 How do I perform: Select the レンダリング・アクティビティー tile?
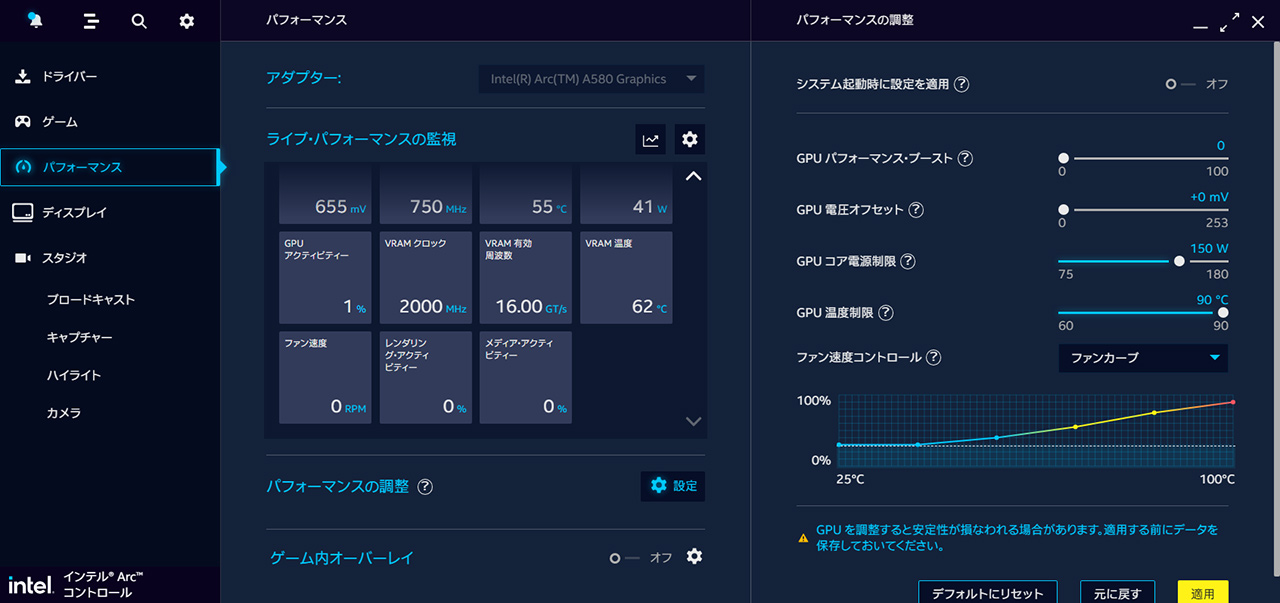[426, 378]
